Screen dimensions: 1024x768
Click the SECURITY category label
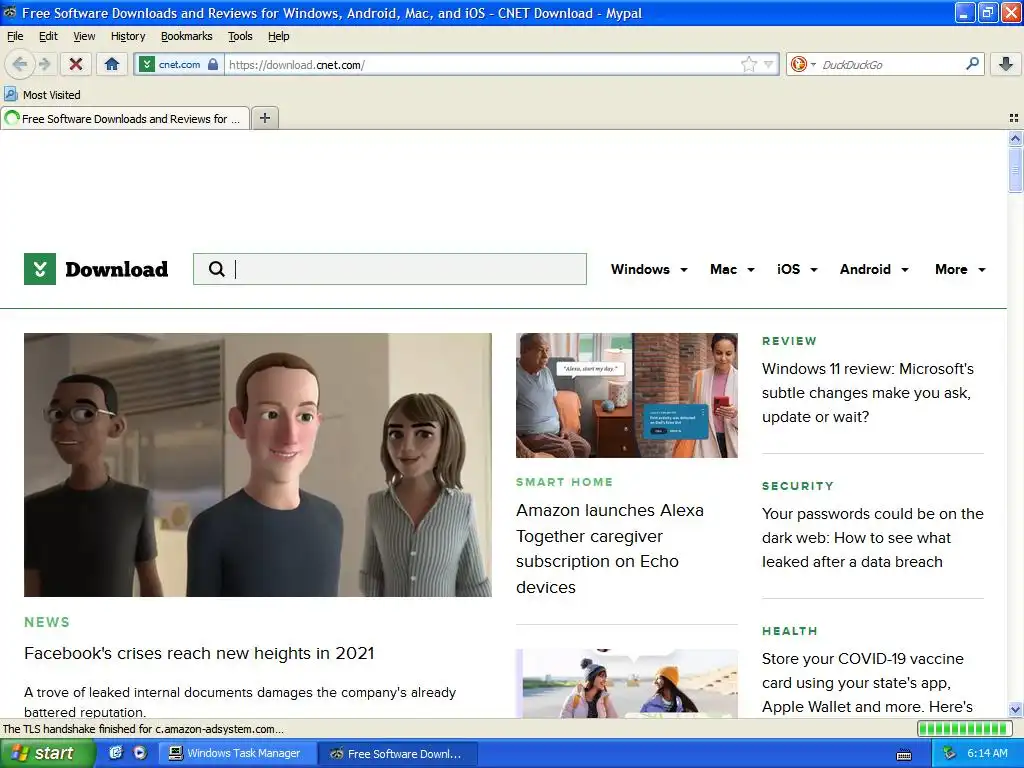click(x=797, y=486)
